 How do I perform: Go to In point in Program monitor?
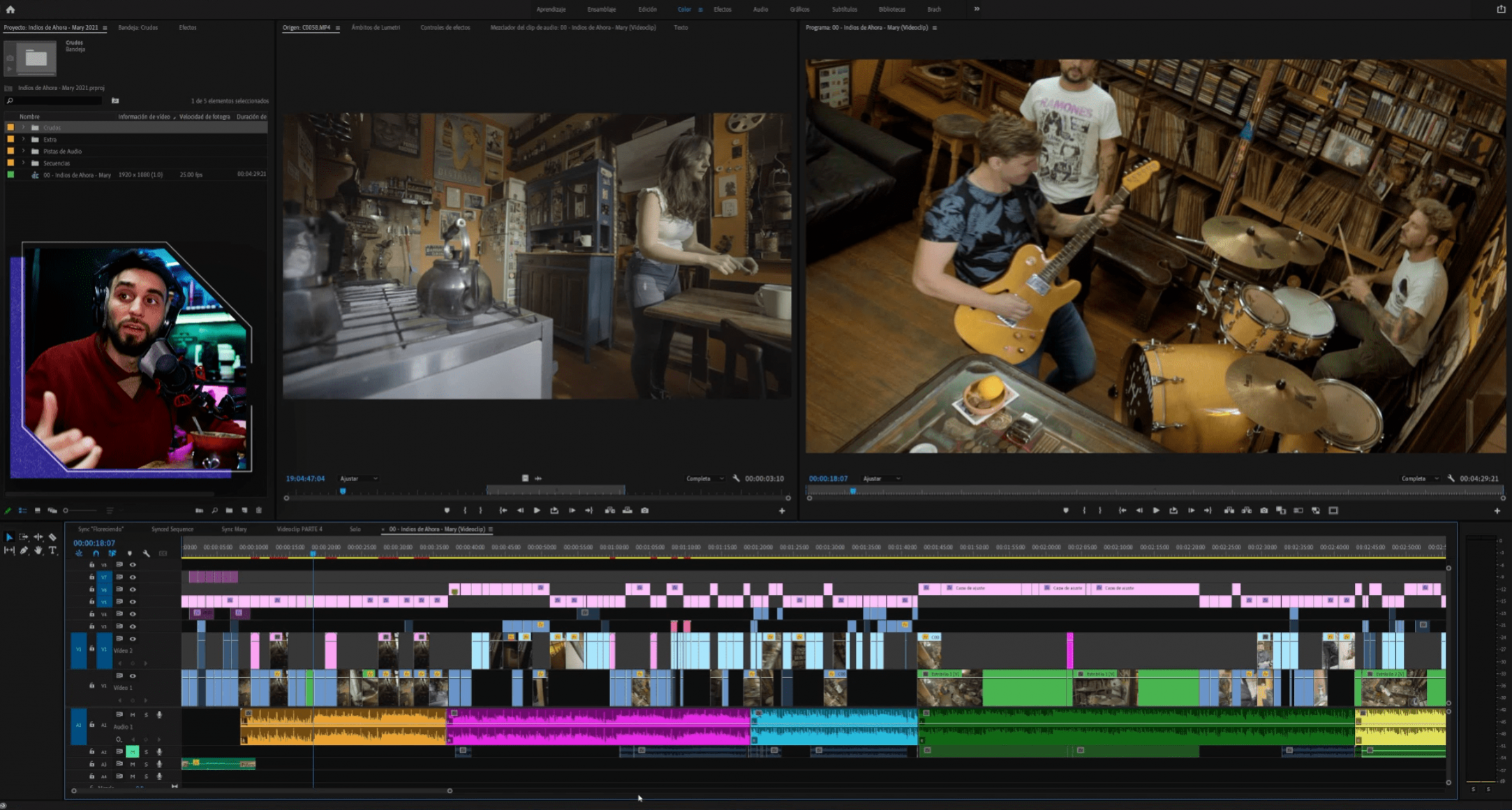tap(1122, 510)
